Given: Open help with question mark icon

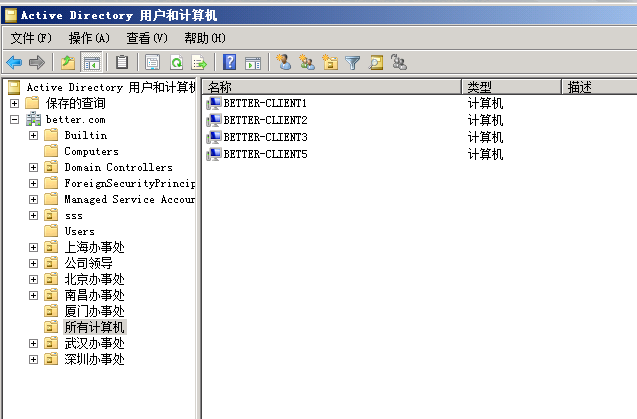Looking at the screenshot, I should click(230, 63).
